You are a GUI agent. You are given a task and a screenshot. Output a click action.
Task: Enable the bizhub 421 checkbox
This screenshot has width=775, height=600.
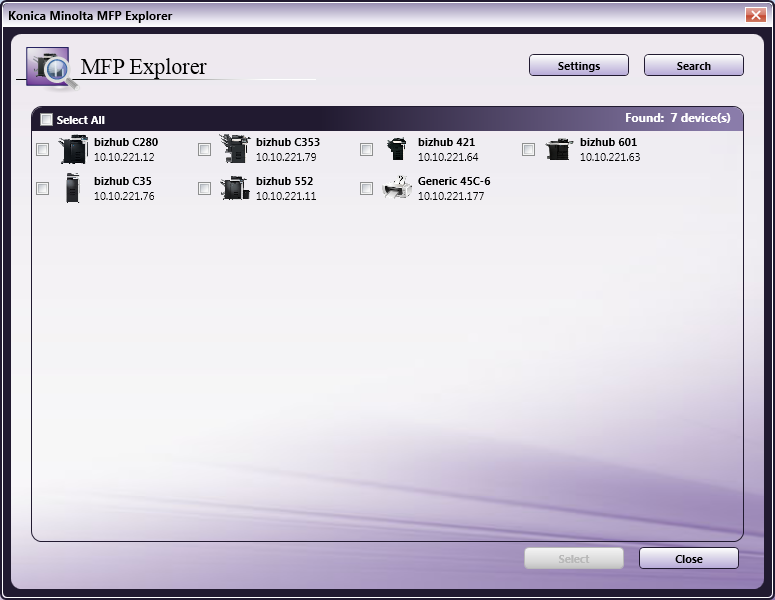[x=366, y=149]
